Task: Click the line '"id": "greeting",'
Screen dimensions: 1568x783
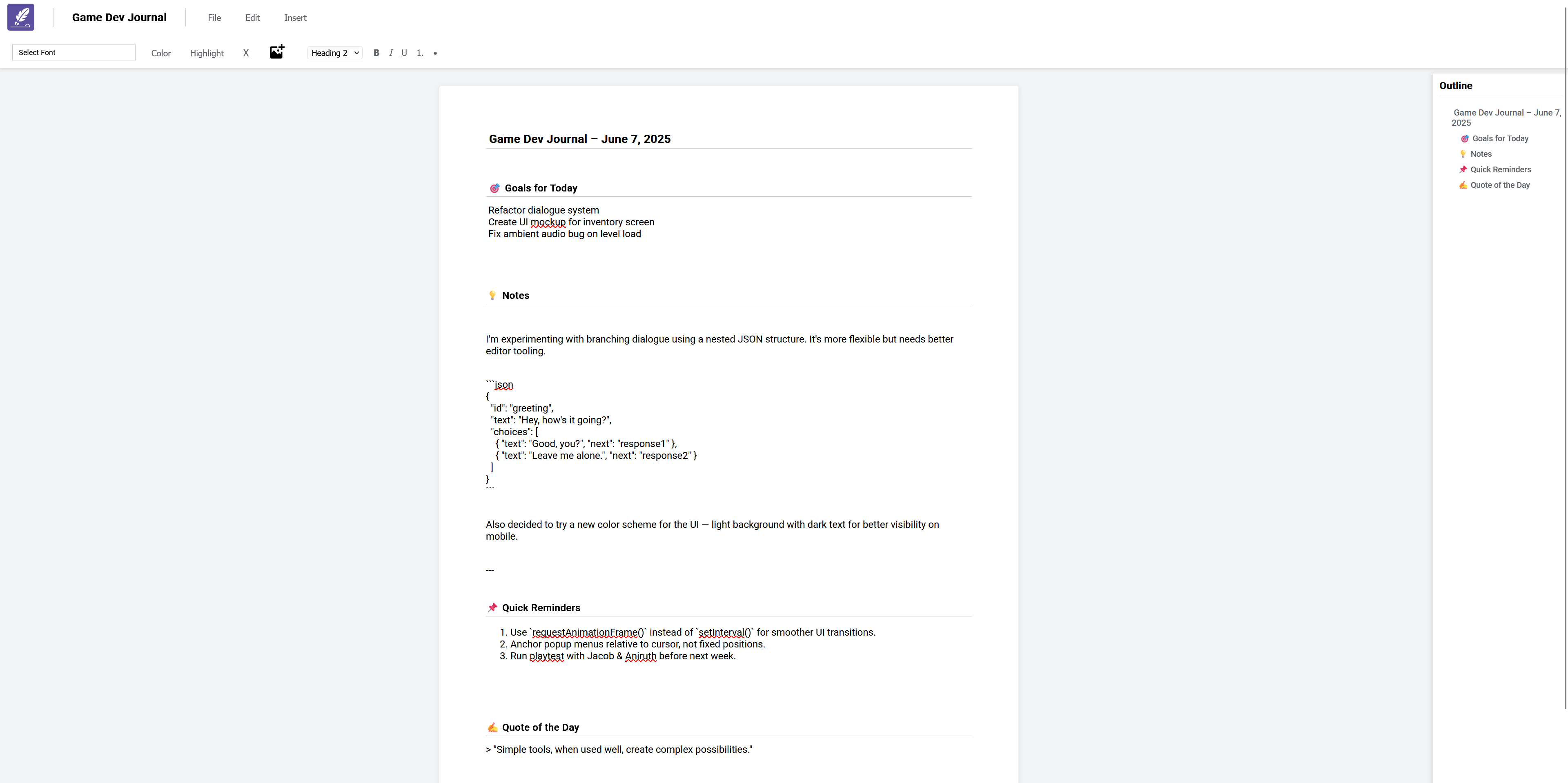Action: pyautogui.click(x=522, y=408)
